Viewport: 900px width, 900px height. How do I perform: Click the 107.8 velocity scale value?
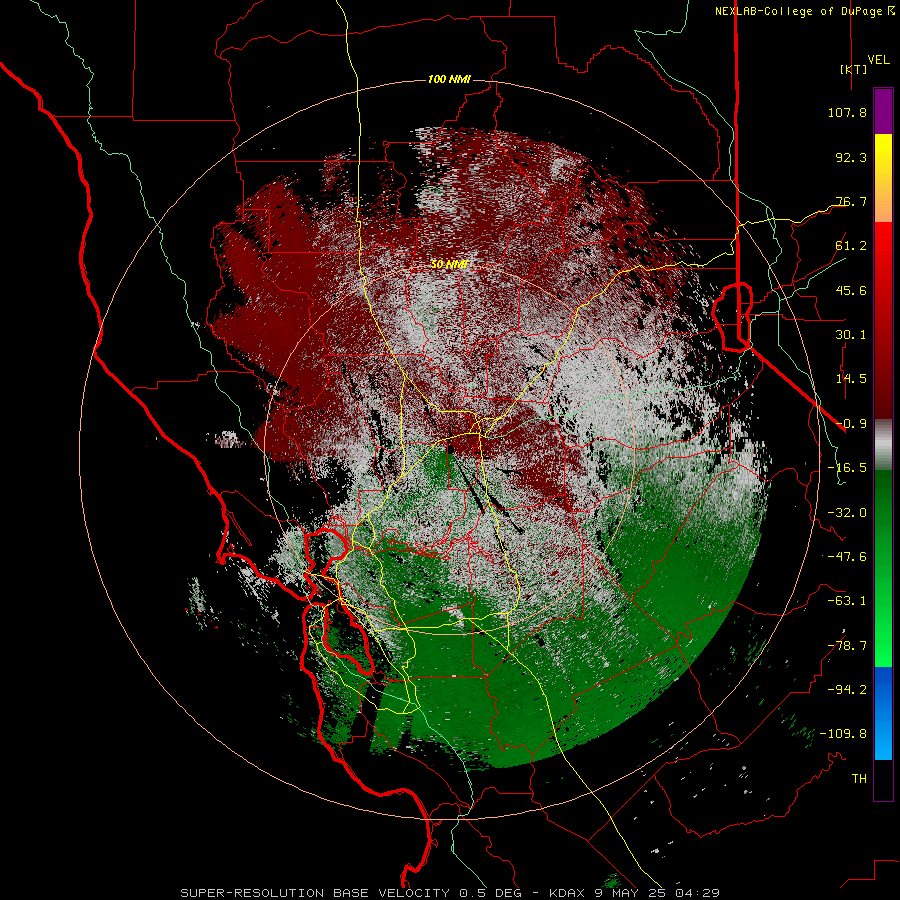point(847,112)
